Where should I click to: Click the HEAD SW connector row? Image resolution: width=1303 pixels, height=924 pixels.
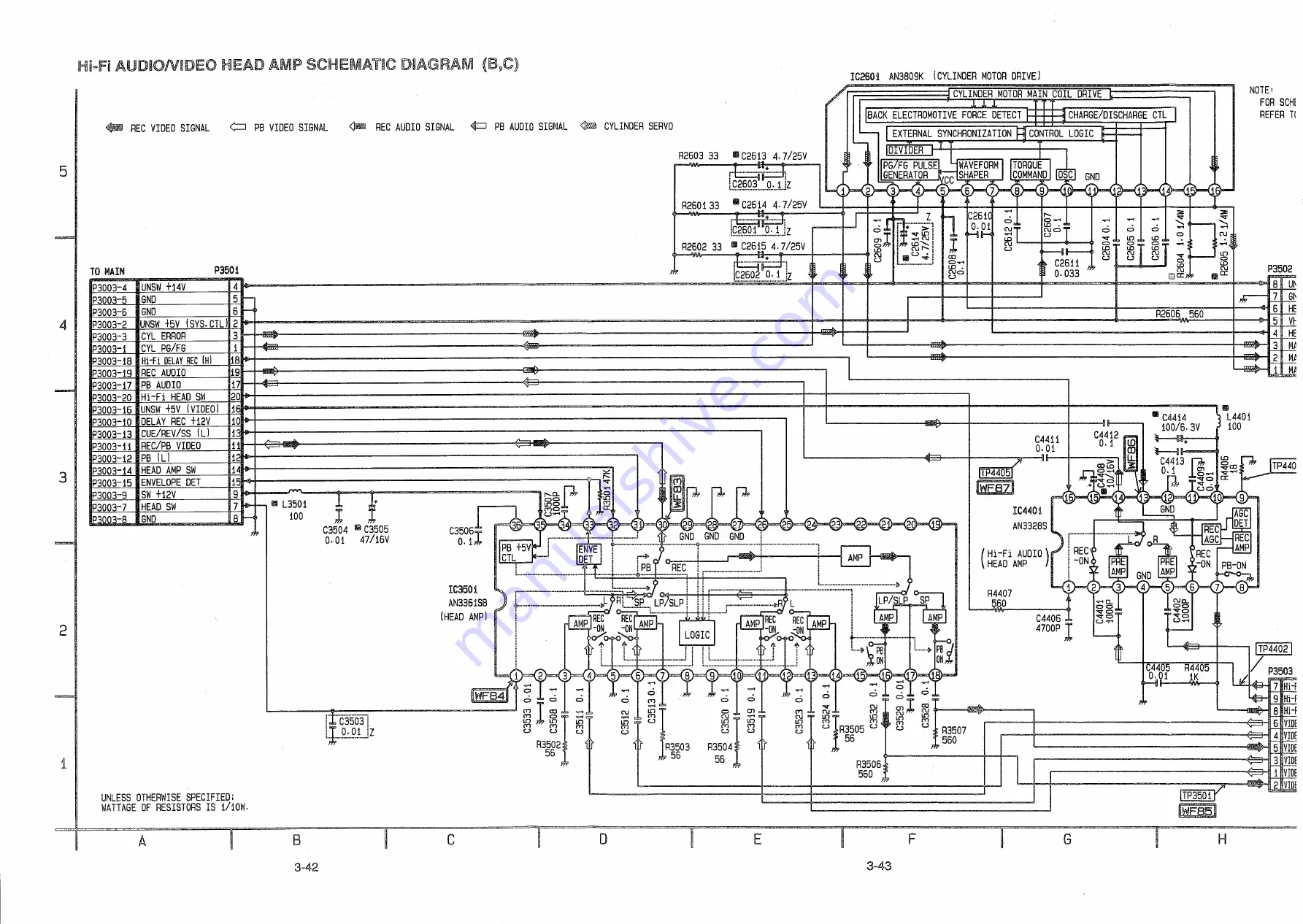tap(166, 507)
